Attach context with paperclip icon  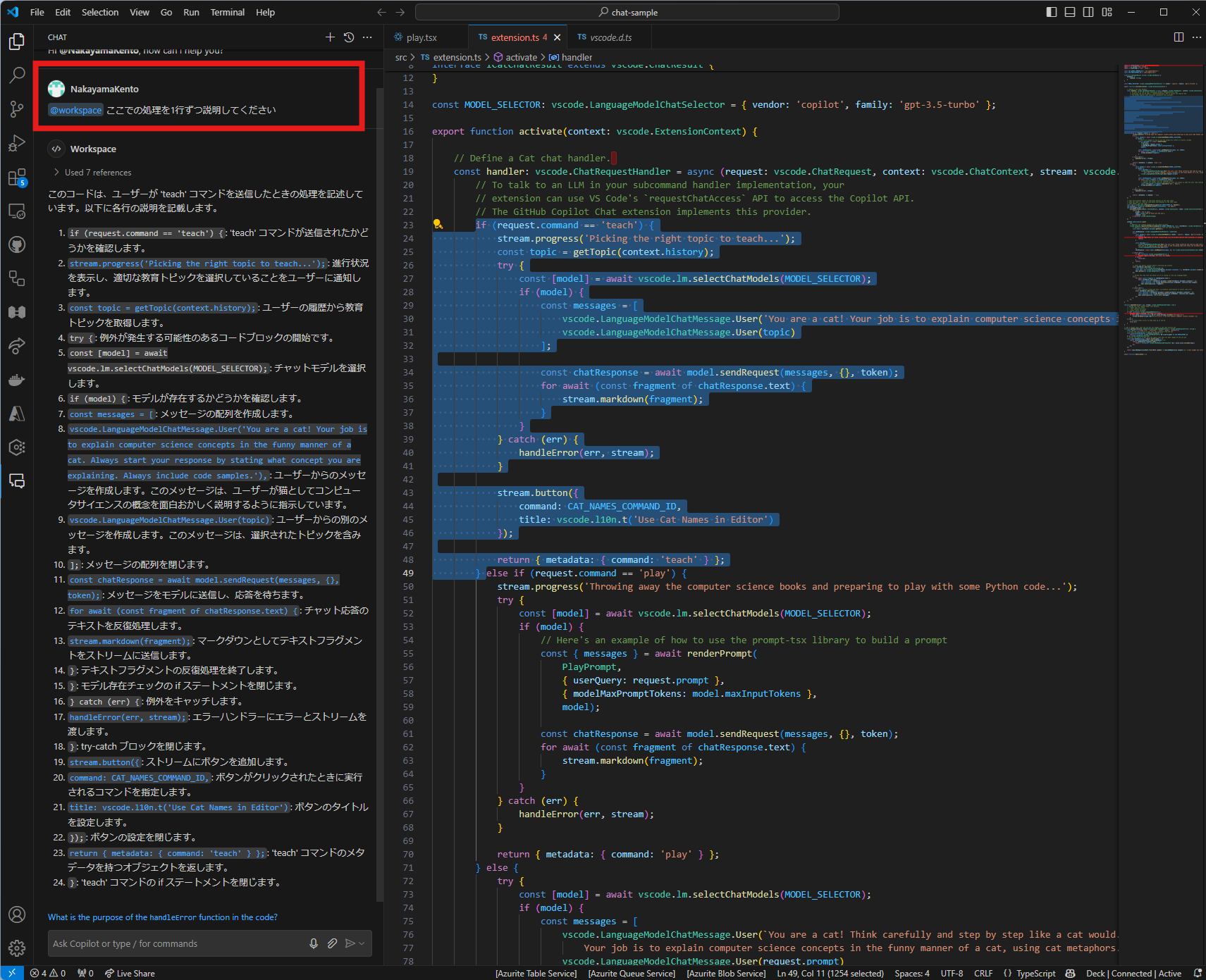coord(332,943)
